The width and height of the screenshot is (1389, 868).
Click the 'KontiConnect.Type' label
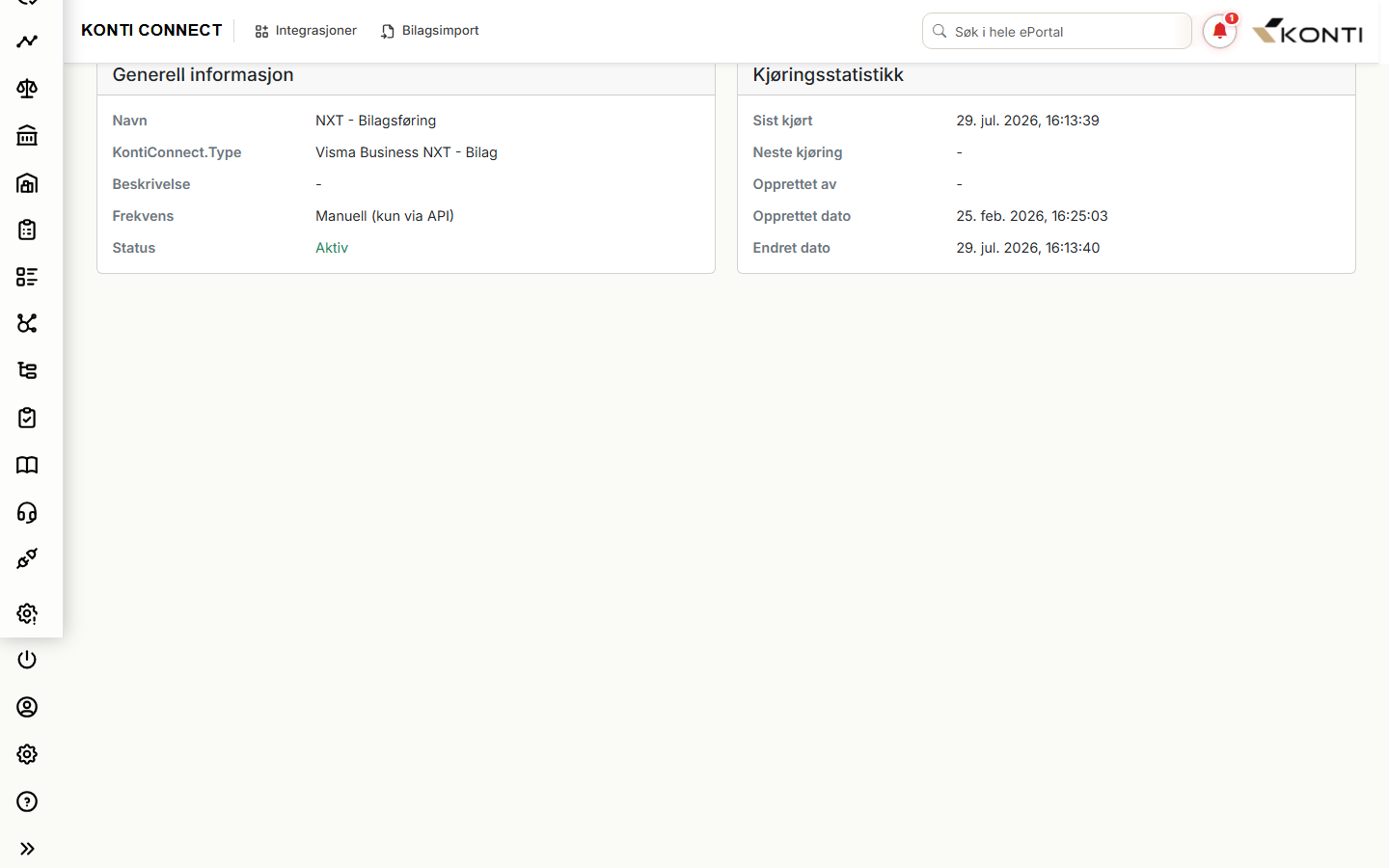(177, 152)
